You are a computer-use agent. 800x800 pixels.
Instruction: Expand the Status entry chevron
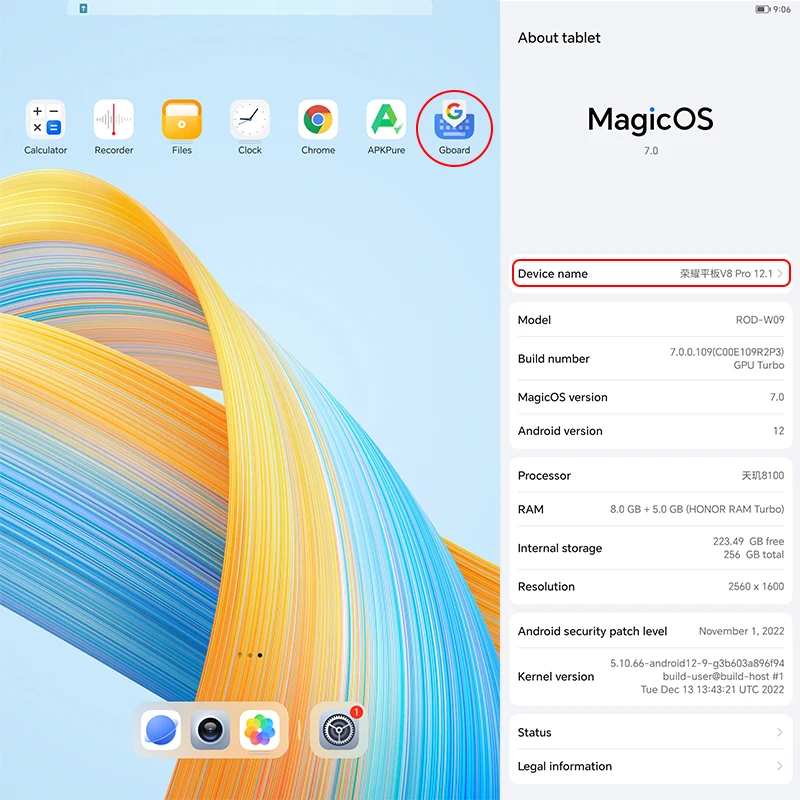(780, 732)
